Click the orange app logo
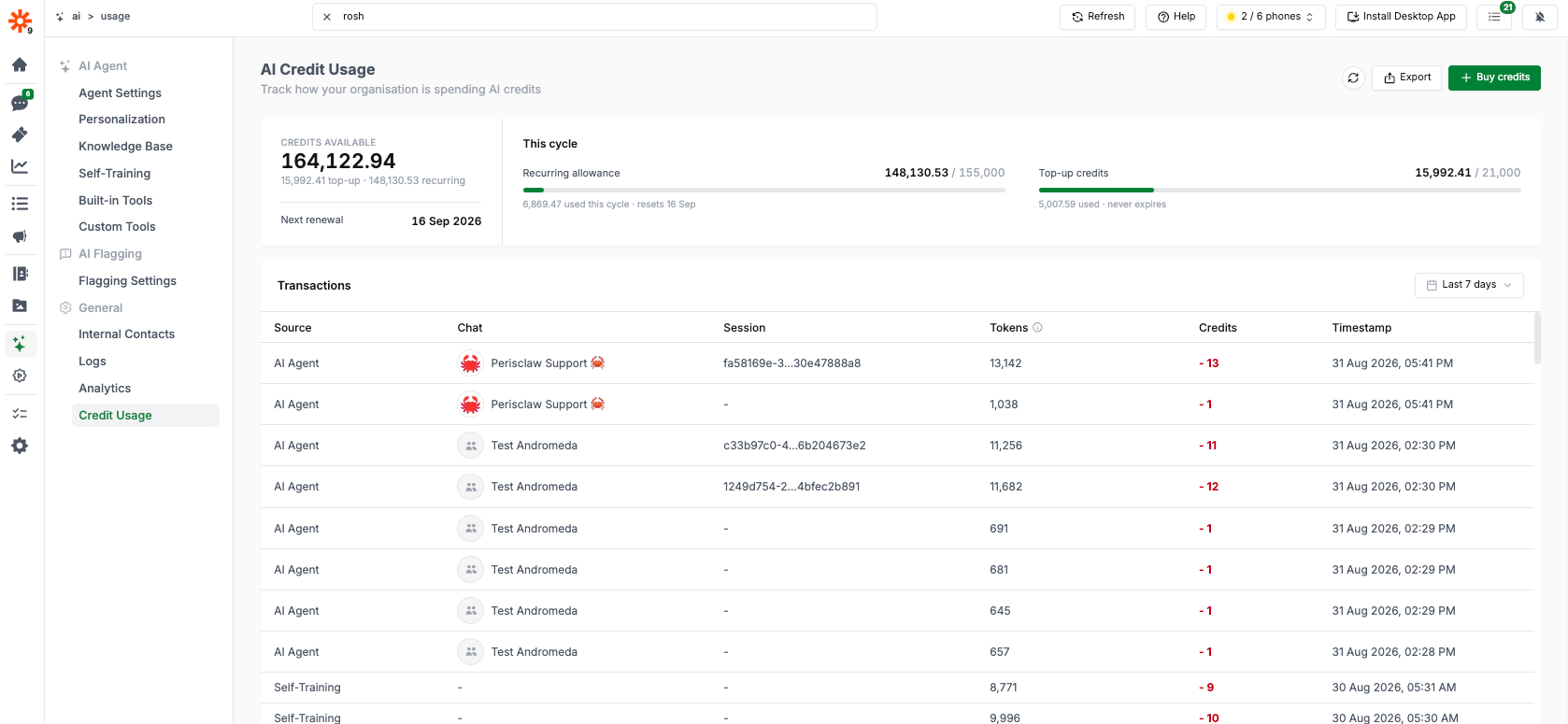Image resolution: width=1568 pixels, height=724 pixels. tap(20, 20)
